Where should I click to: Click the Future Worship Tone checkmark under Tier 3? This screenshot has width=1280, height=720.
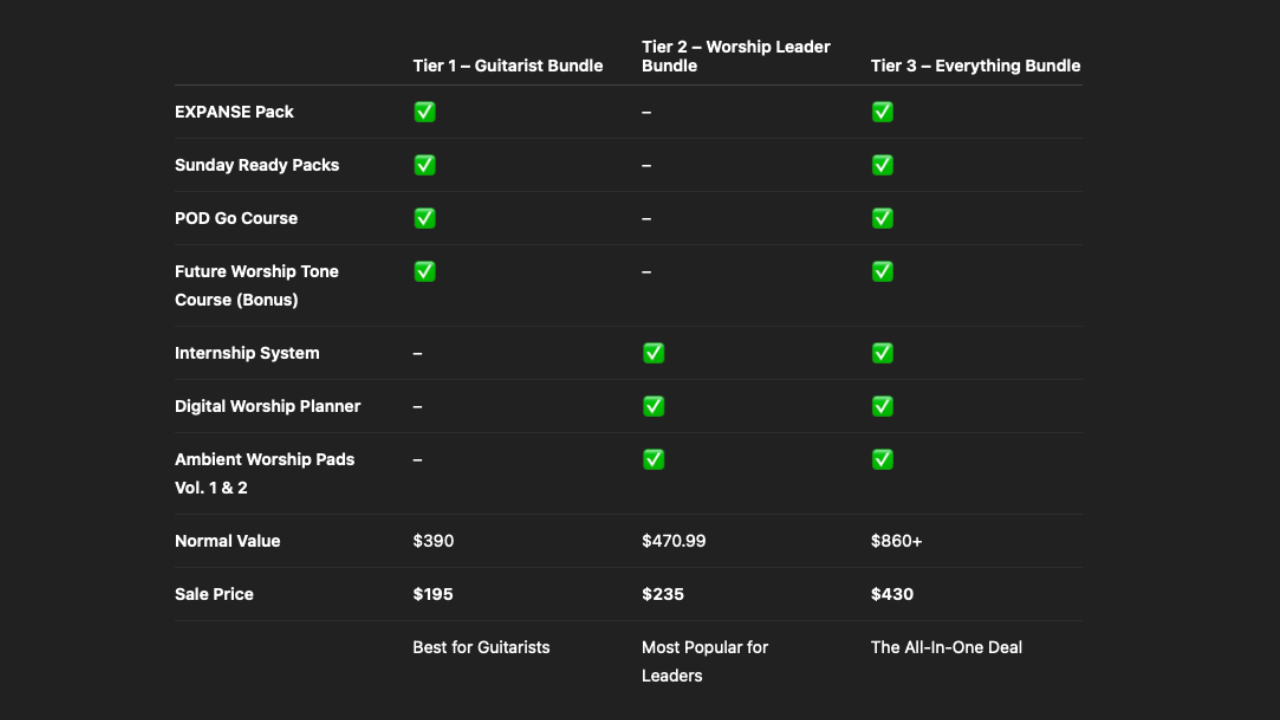click(x=882, y=271)
